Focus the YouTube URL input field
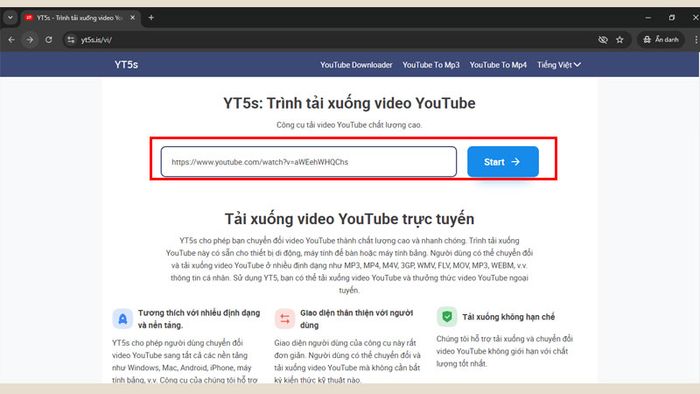The image size is (700, 394). pos(308,162)
